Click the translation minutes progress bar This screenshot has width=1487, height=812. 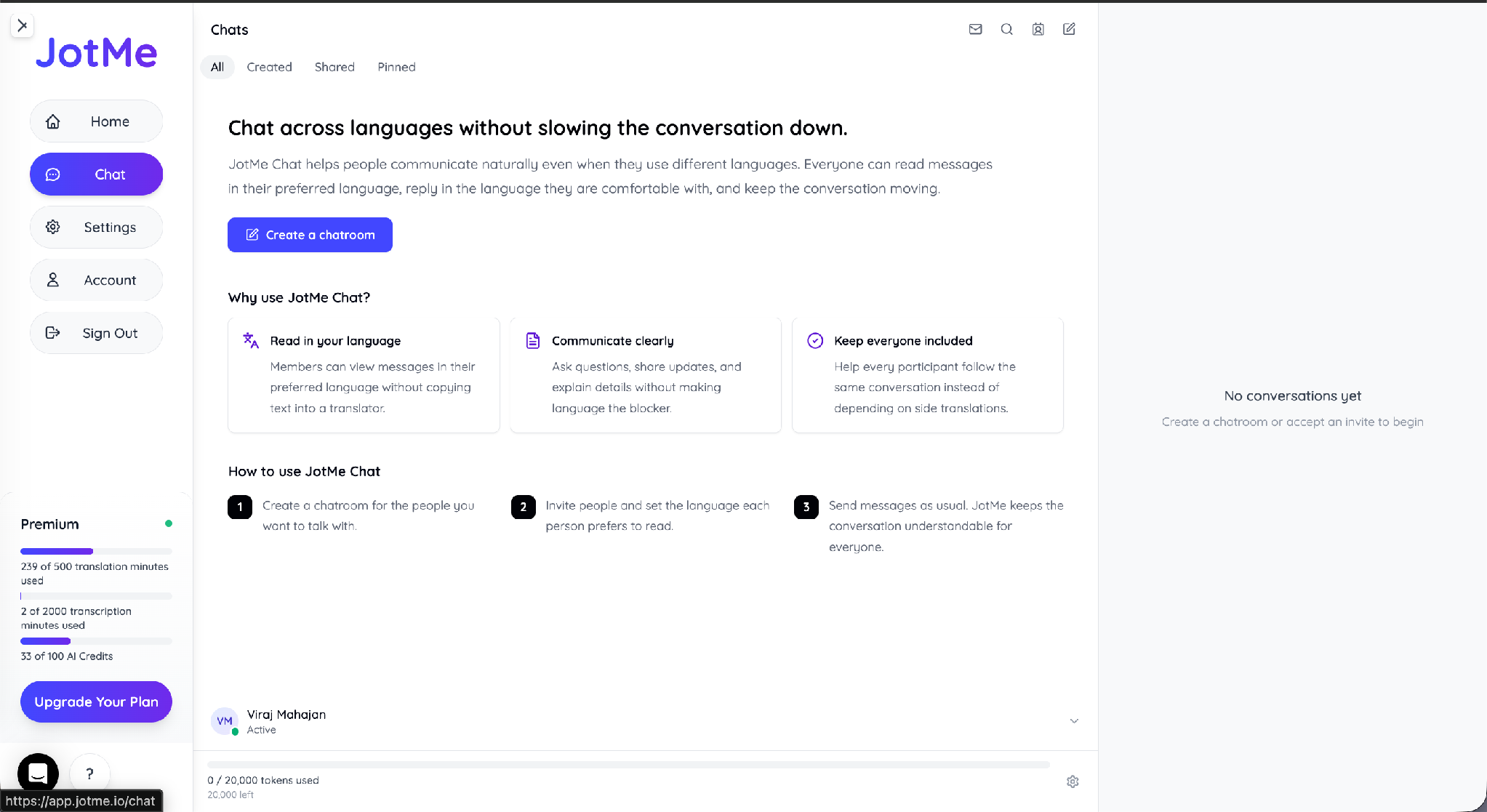(96, 551)
